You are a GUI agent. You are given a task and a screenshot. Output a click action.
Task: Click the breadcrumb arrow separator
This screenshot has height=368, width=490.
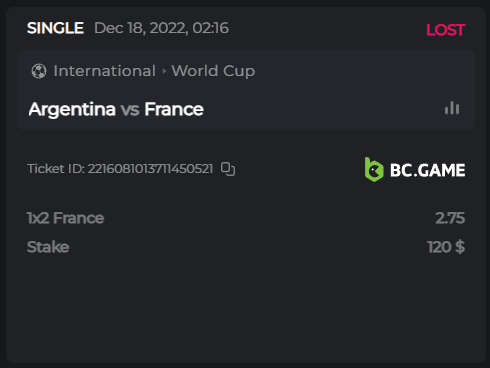[164, 71]
